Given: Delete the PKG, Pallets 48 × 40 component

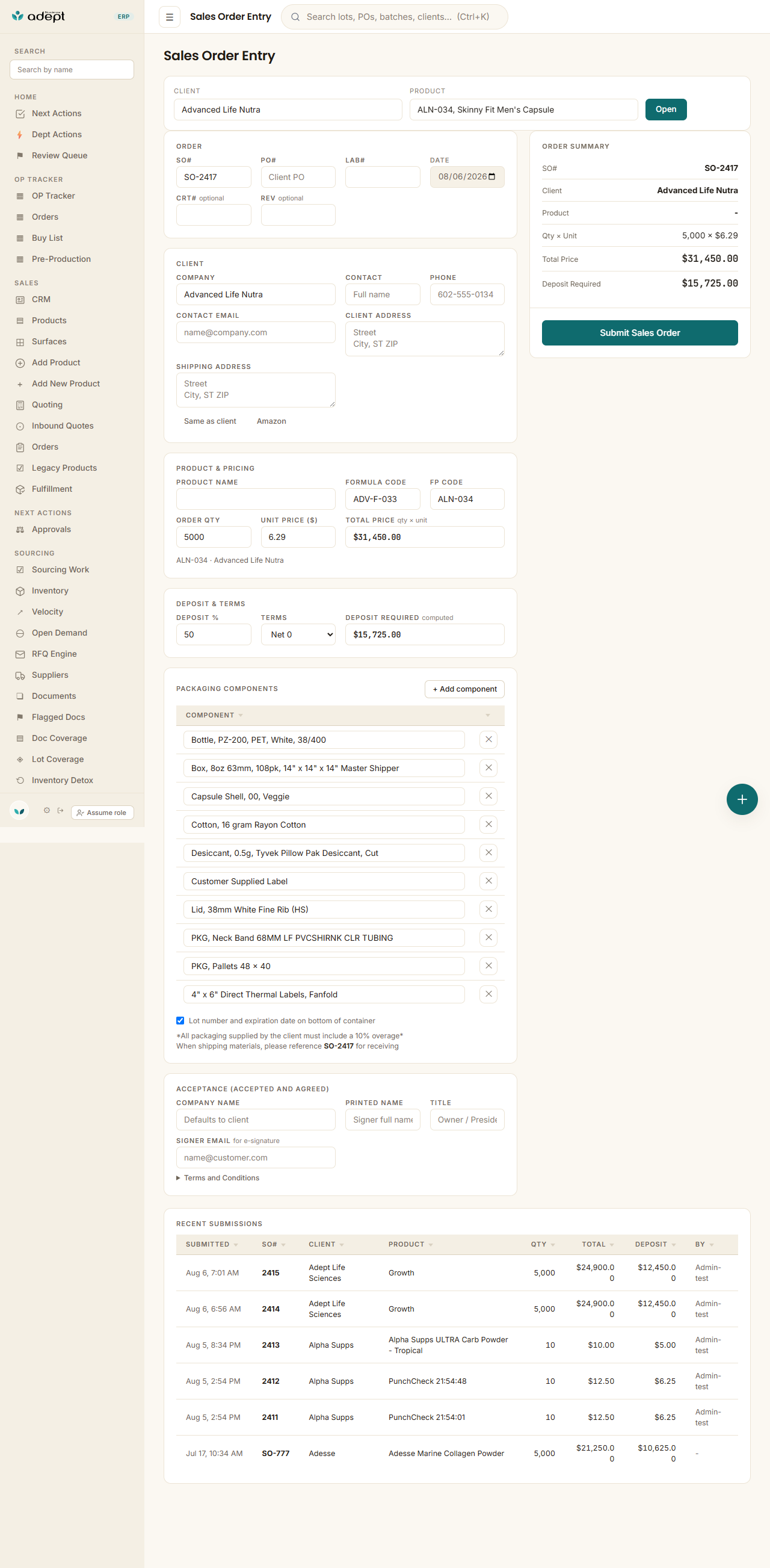Looking at the screenshot, I should [488, 966].
